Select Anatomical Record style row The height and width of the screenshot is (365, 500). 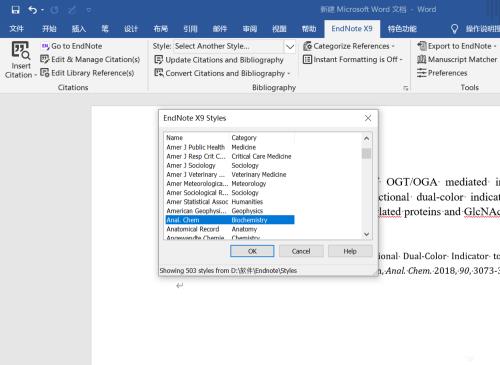point(230,229)
